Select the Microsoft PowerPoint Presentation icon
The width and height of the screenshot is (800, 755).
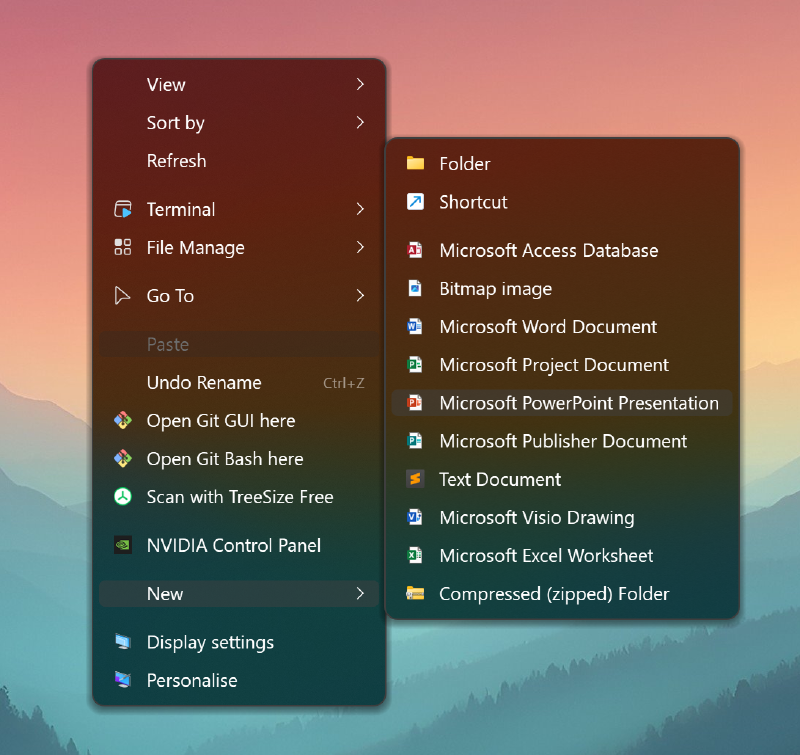tap(415, 403)
